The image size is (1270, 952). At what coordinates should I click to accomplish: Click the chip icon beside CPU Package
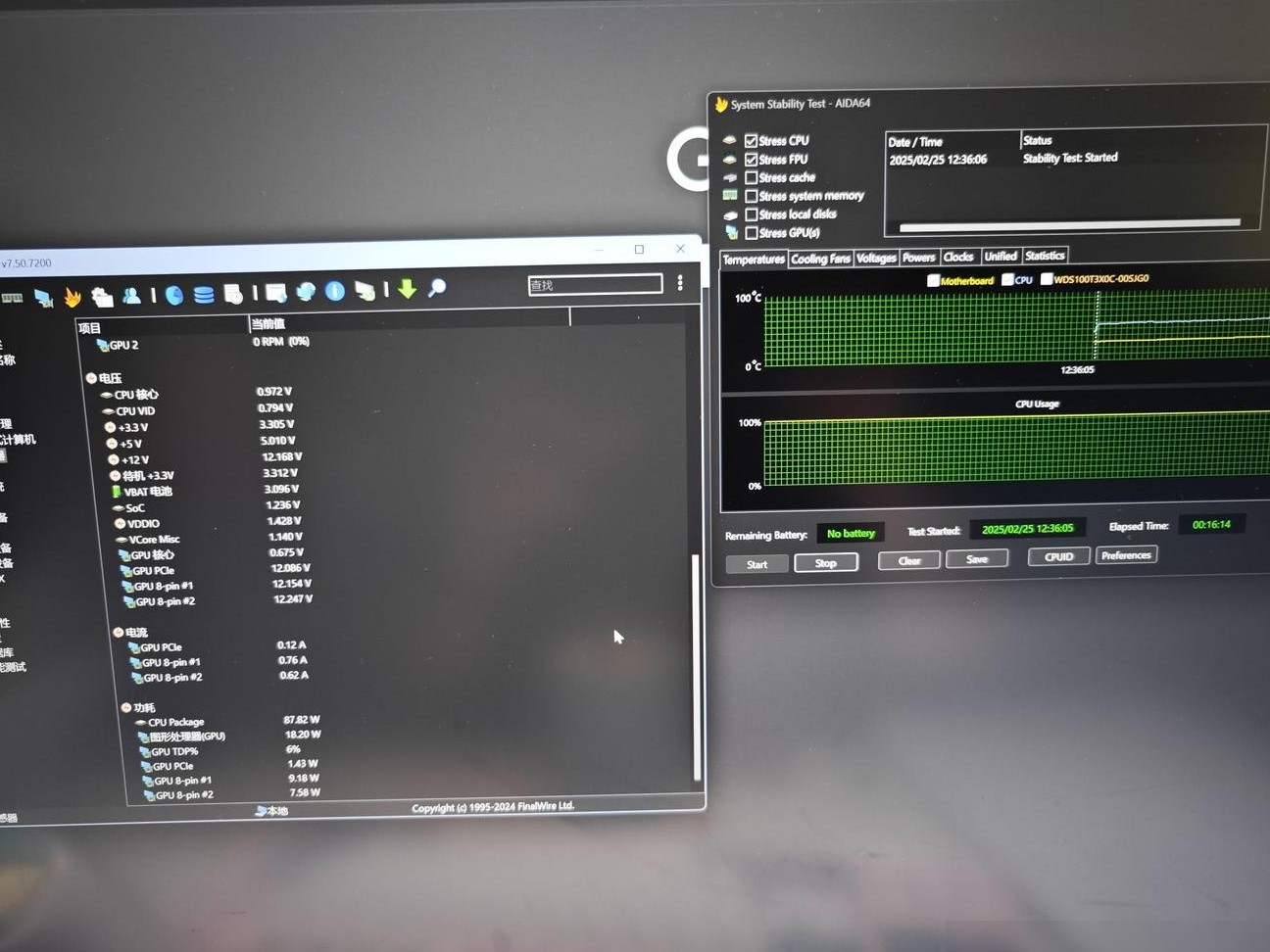click(x=140, y=723)
